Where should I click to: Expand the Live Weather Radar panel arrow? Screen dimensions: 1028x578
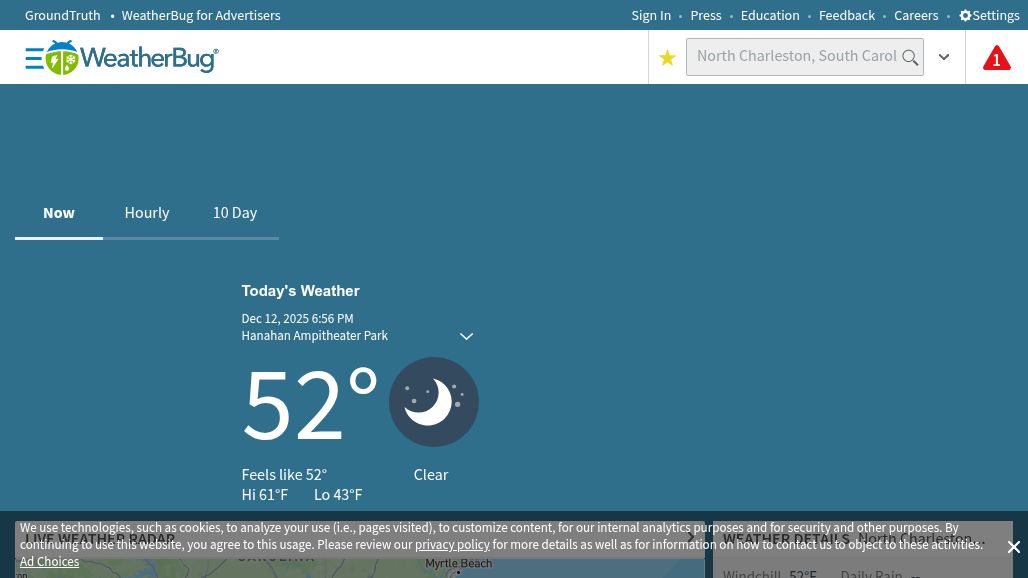(x=690, y=538)
